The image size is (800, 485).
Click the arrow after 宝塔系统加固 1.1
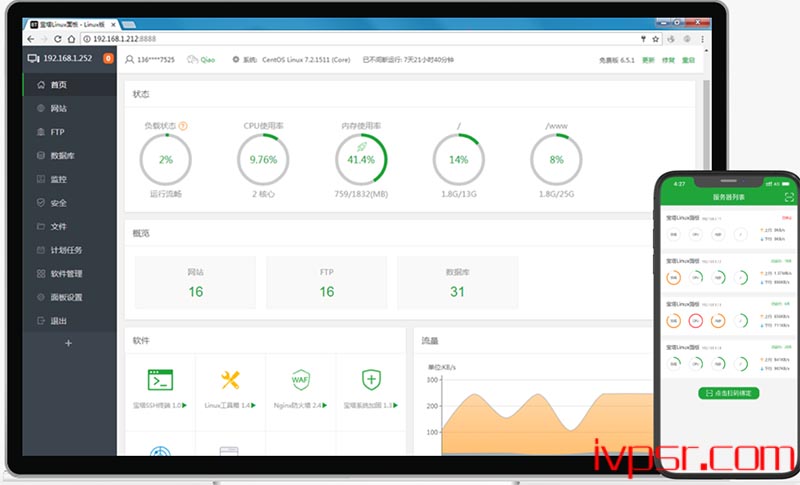pyautogui.click(x=395, y=405)
